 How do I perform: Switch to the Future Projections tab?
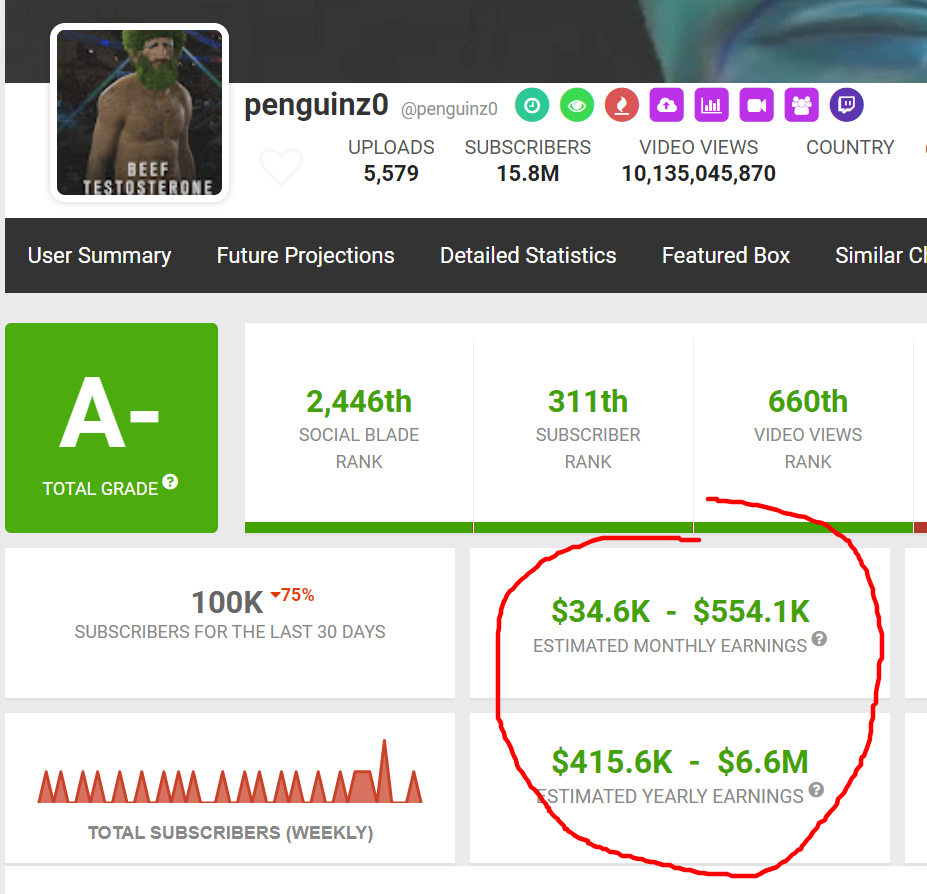(x=305, y=256)
